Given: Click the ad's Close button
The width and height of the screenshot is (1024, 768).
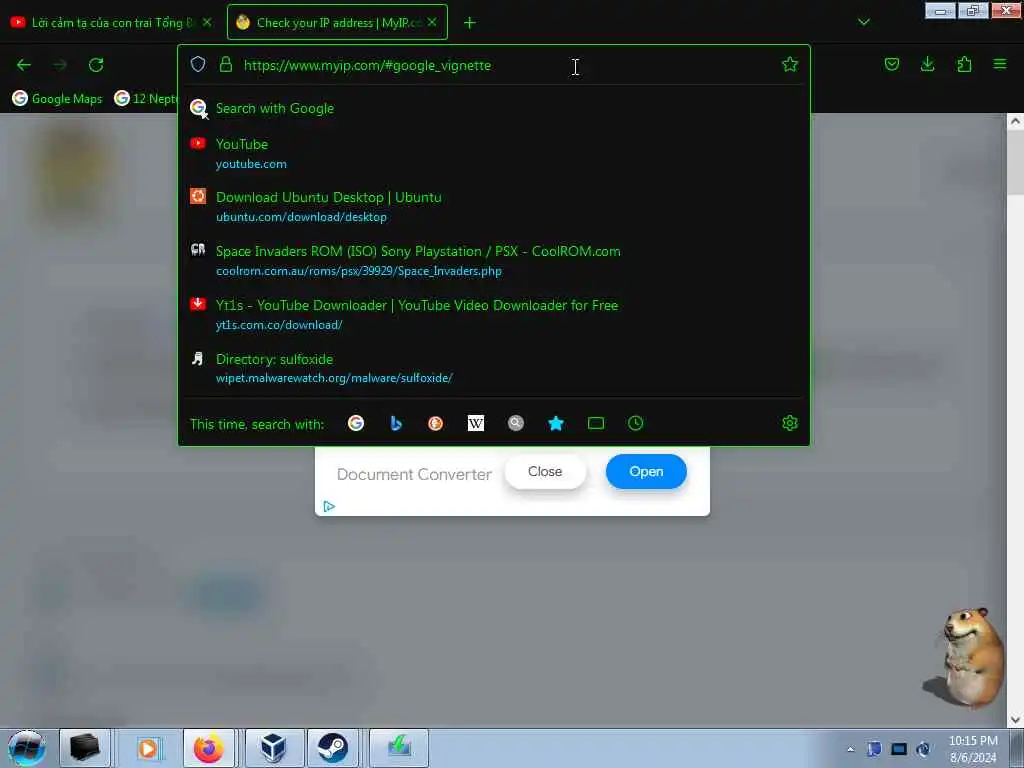Looking at the screenshot, I should (545, 472).
